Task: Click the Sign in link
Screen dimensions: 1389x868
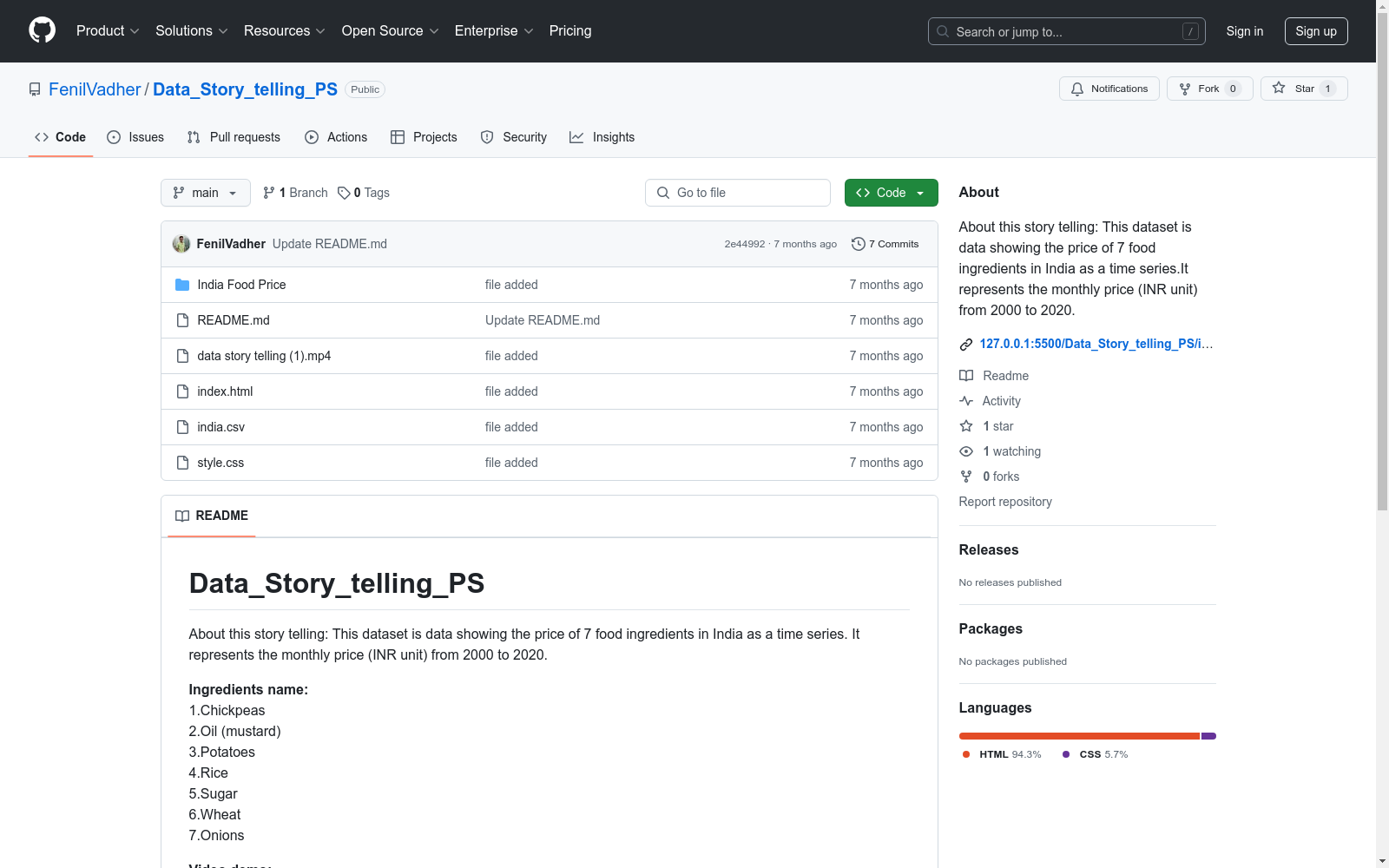Action: (1244, 31)
